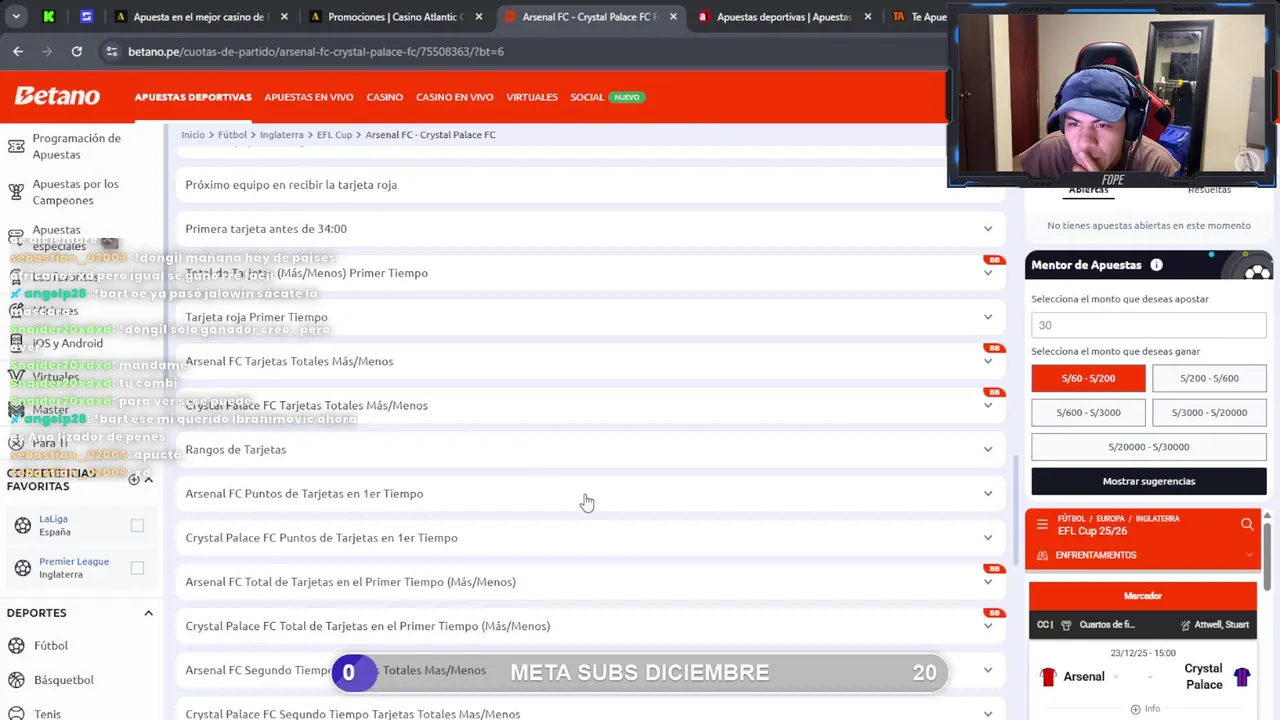Tick the LaLiga España checkbox

pyautogui.click(x=137, y=525)
